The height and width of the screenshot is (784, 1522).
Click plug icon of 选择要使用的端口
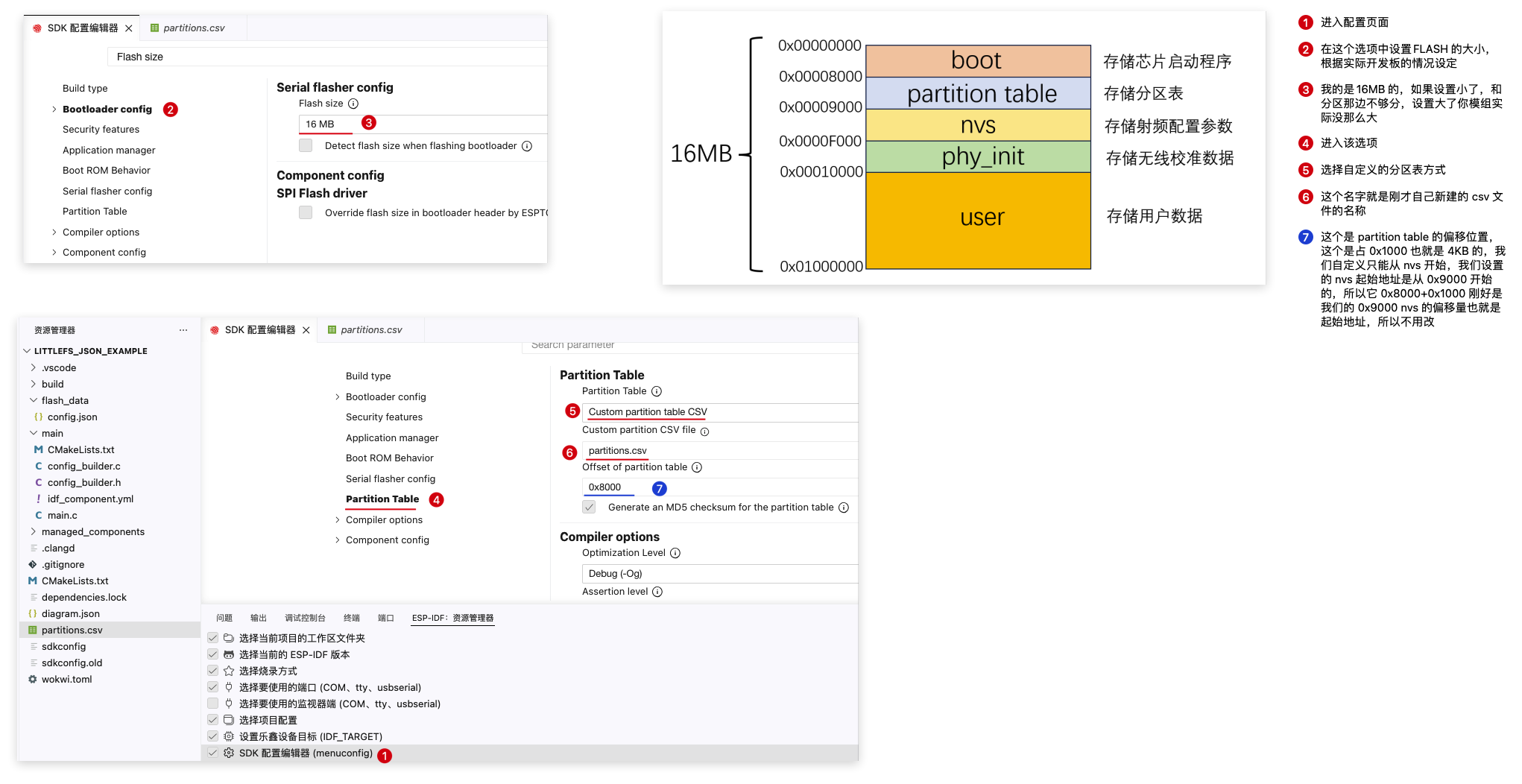[x=229, y=687]
